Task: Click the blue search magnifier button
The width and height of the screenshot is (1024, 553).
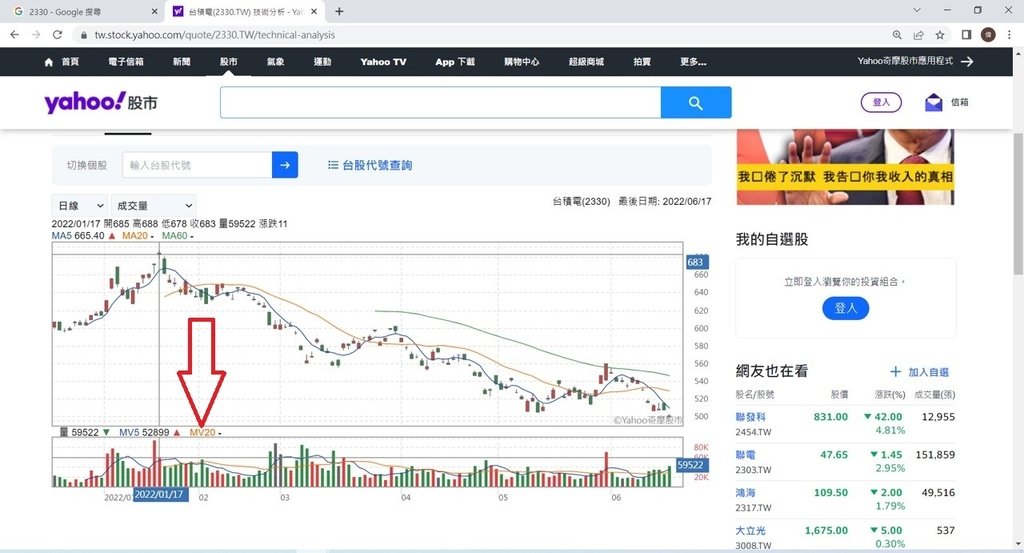Action: click(696, 103)
